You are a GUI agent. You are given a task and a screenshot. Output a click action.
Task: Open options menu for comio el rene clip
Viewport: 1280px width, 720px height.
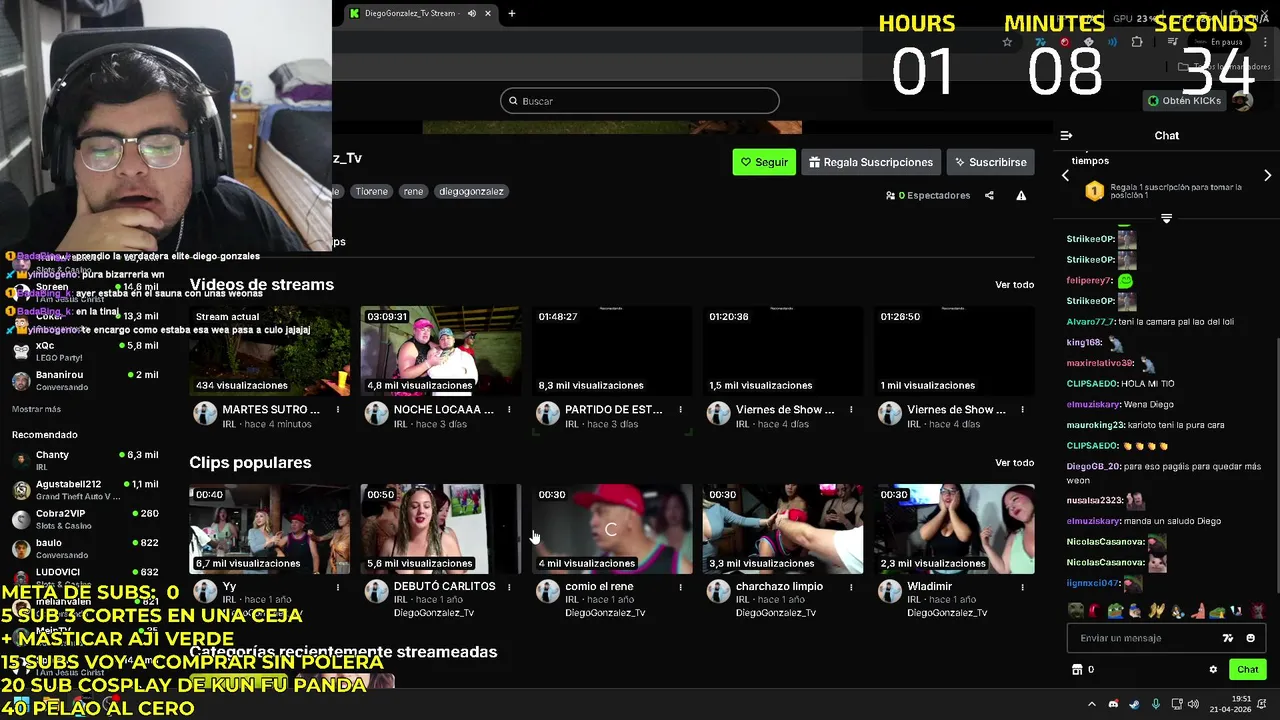click(680, 587)
